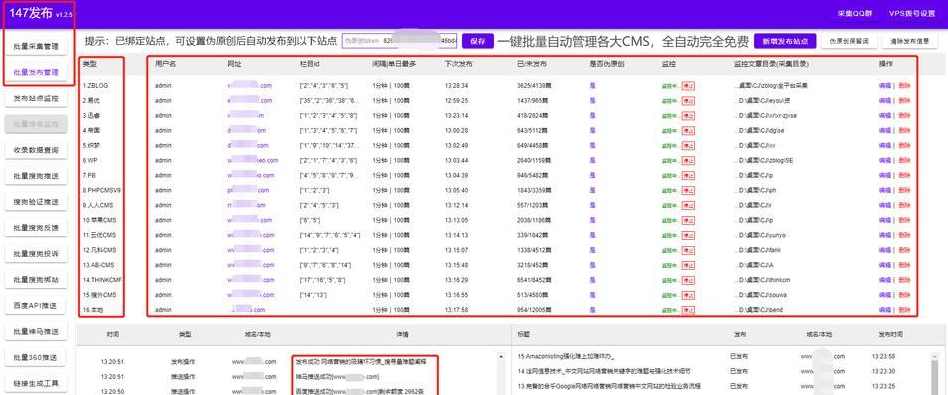Click 删除 in the ZBLOG row
The image size is (948, 395).
pyautogui.click(x=904, y=86)
